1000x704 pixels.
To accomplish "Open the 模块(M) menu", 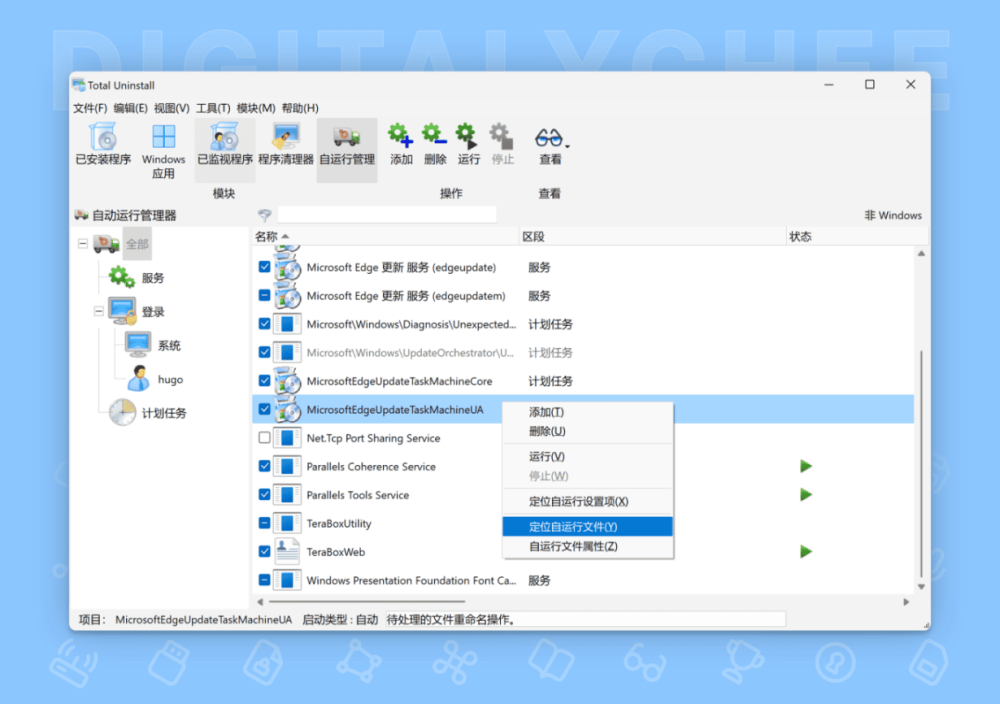I will 256,108.
